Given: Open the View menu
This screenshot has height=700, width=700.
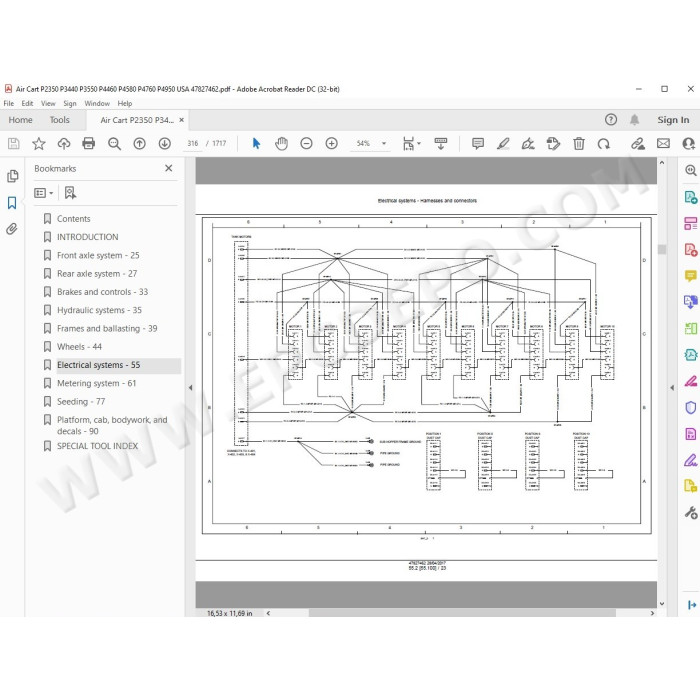Looking at the screenshot, I should (x=48, y=103).
